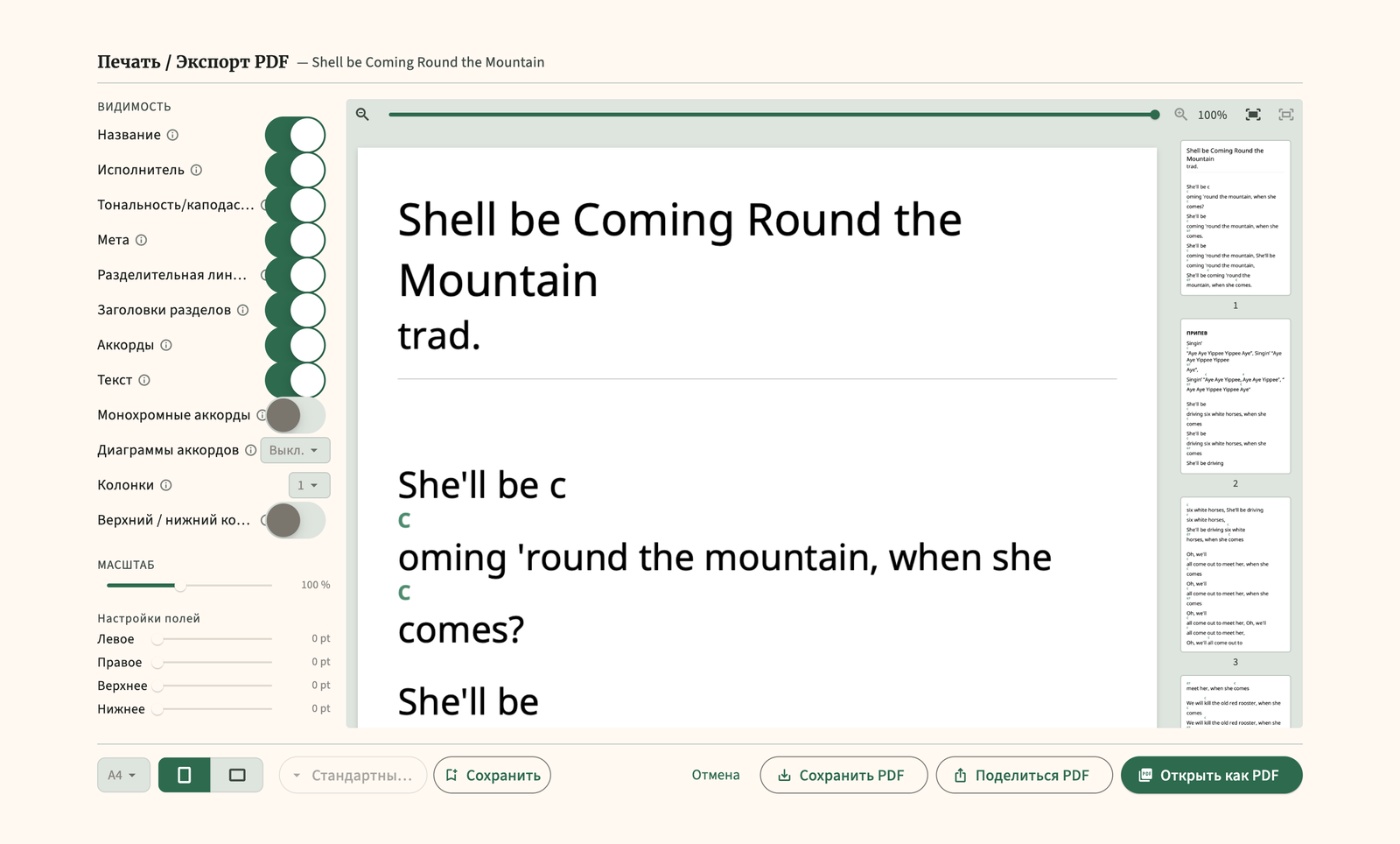Click the Отмена link
This screenshot has width=1400, height=844.
tap(716, 775)
